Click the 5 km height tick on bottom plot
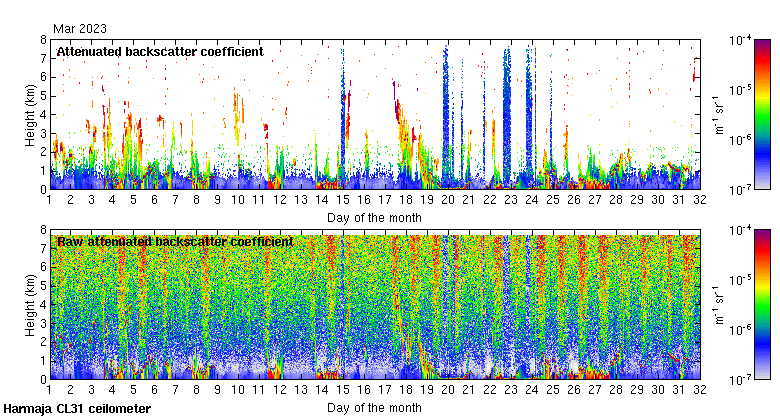Screen dimensions: 780x420 [x=43, y=286]
